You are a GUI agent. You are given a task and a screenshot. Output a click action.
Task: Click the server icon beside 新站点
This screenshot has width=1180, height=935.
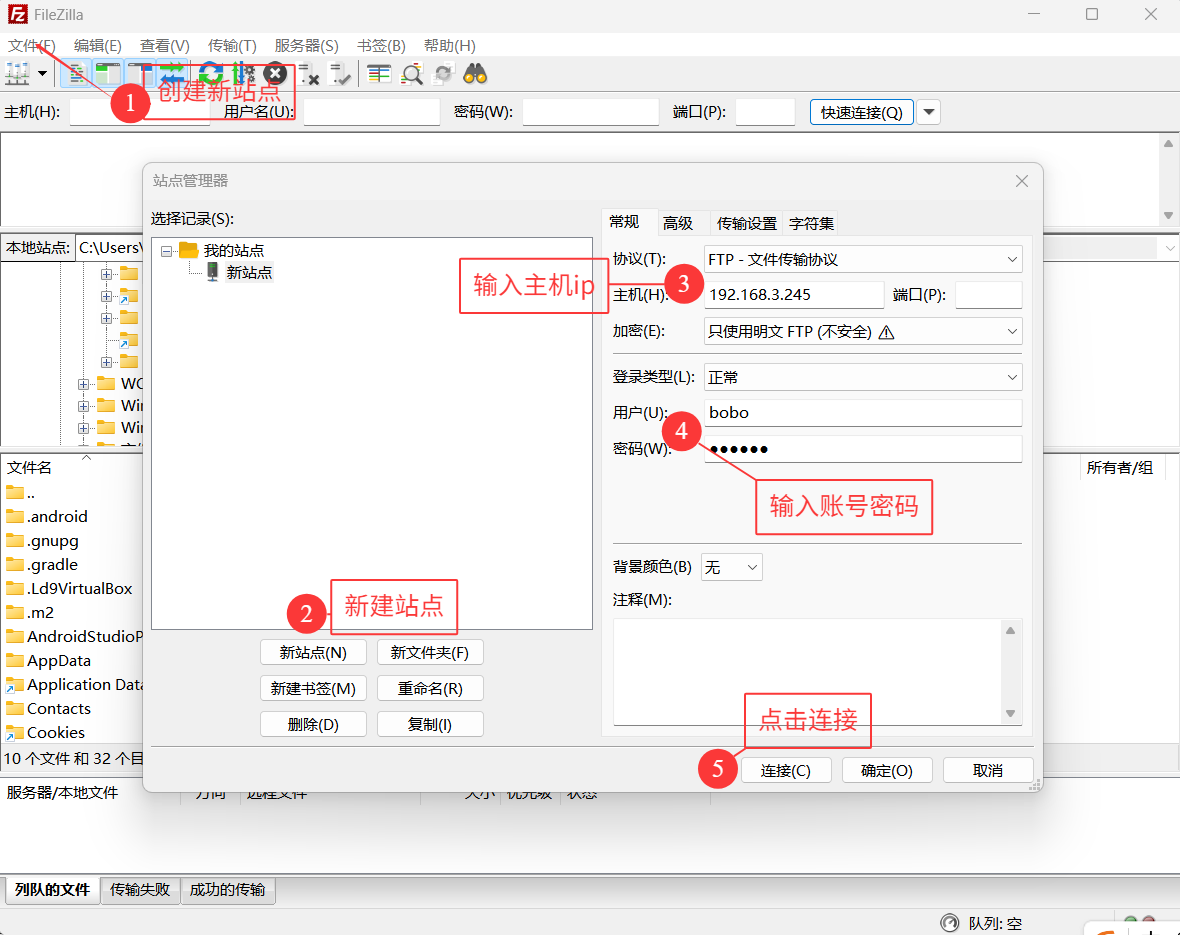tap(212, 272)
